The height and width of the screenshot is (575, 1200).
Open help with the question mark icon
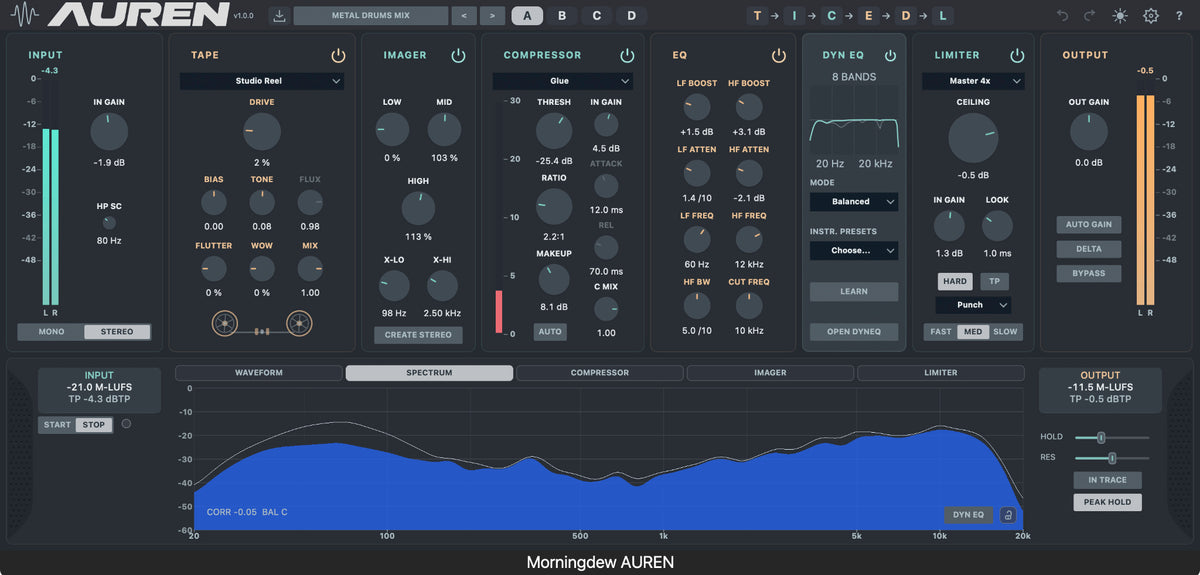point(1181,16)
